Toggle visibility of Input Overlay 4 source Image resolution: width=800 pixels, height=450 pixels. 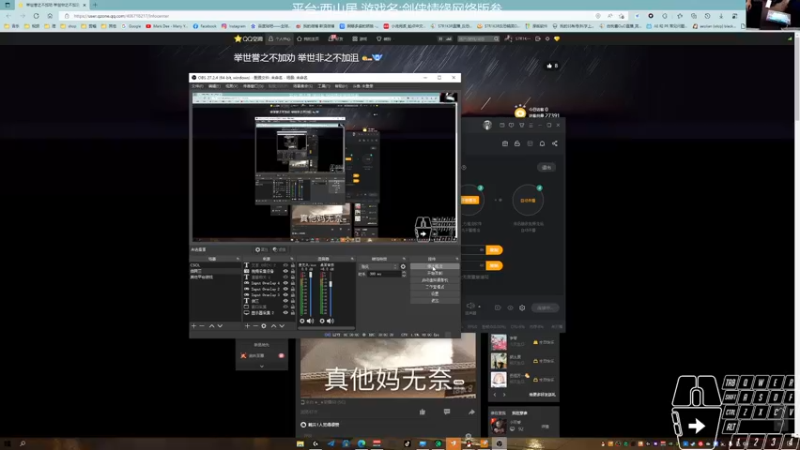click(286, 283)
